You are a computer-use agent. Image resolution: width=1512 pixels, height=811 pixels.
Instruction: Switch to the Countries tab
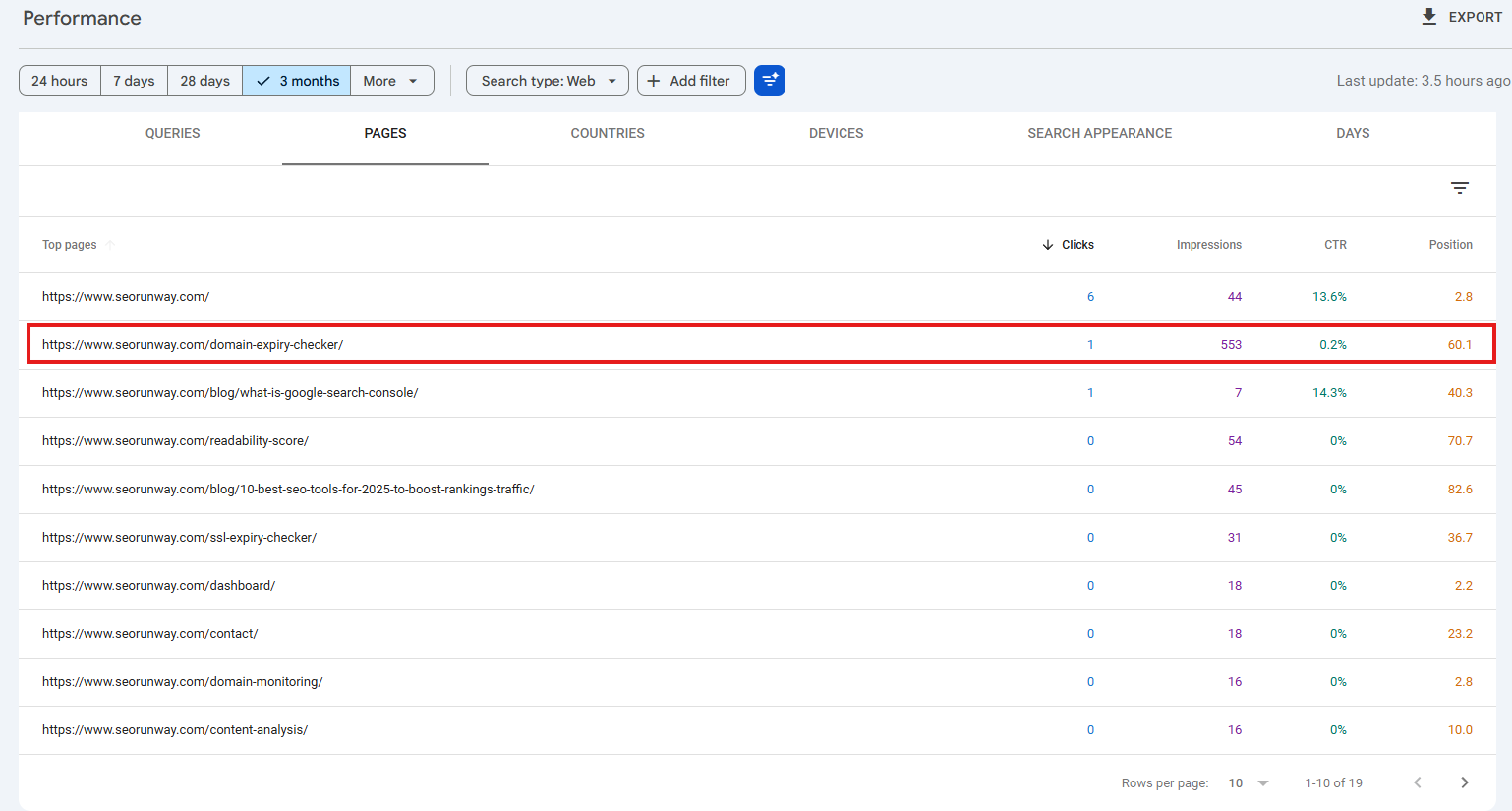point(608,133)
